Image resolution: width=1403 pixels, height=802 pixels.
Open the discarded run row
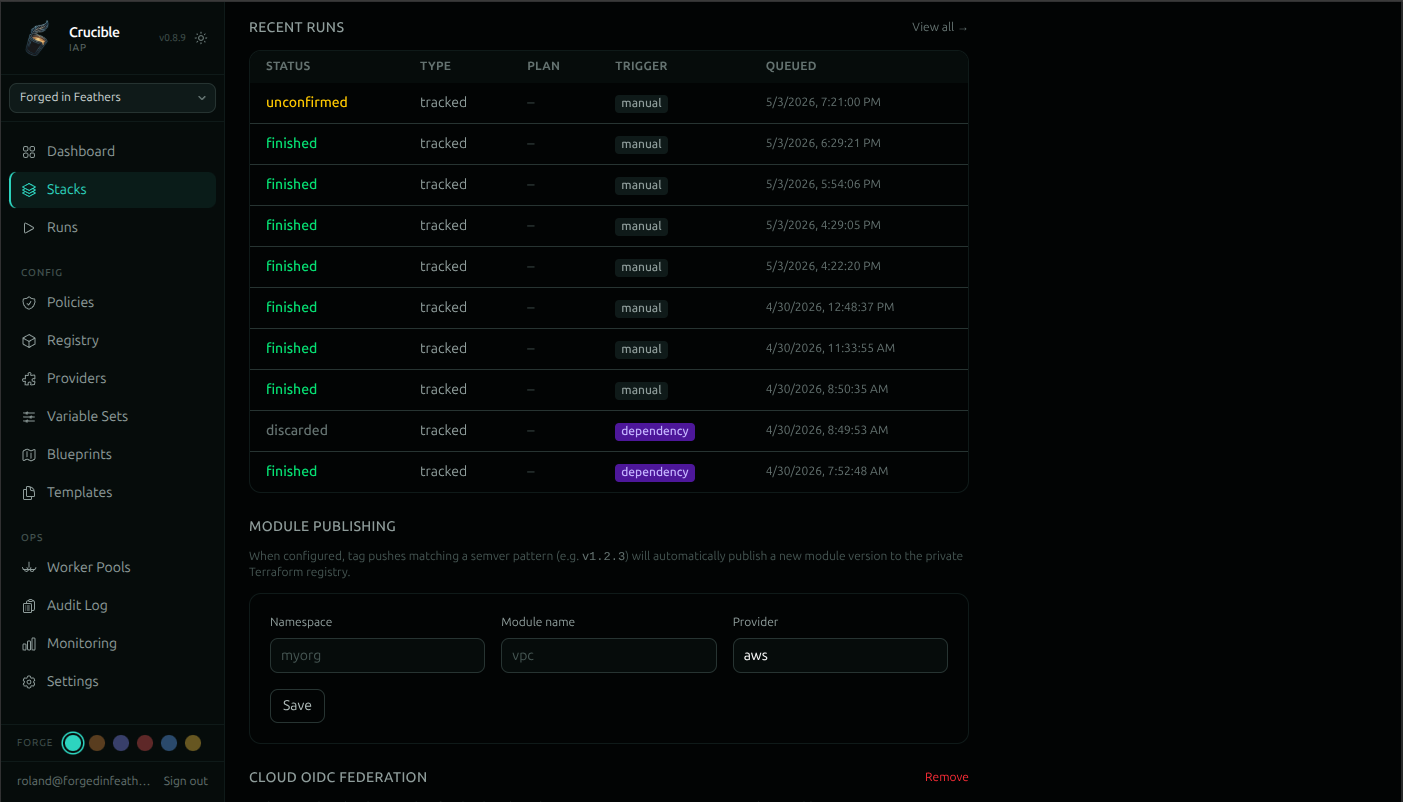(x=609, y=431)
